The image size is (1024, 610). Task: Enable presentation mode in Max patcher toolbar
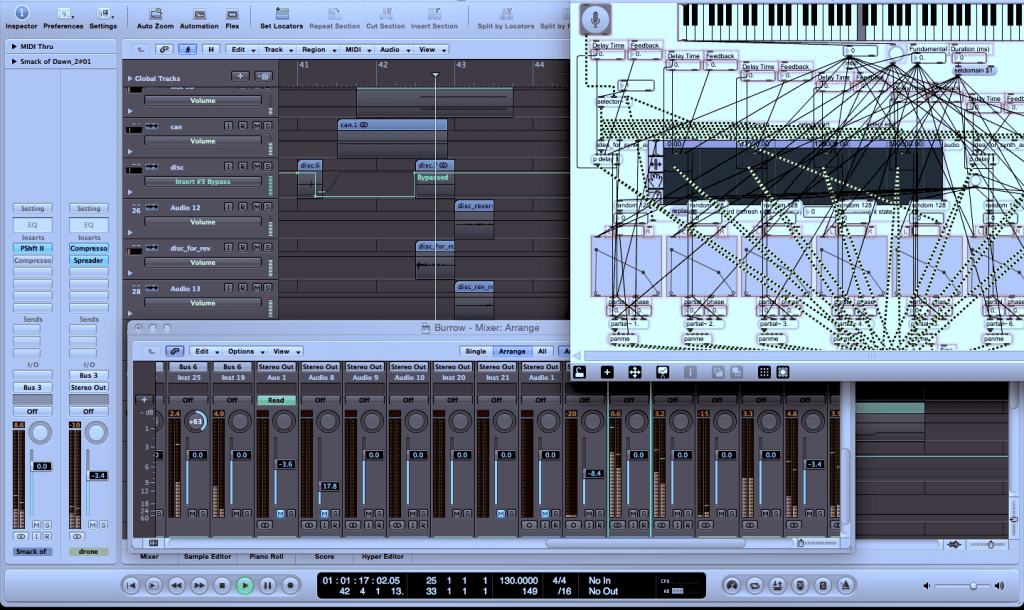click(x=662, y=372)
